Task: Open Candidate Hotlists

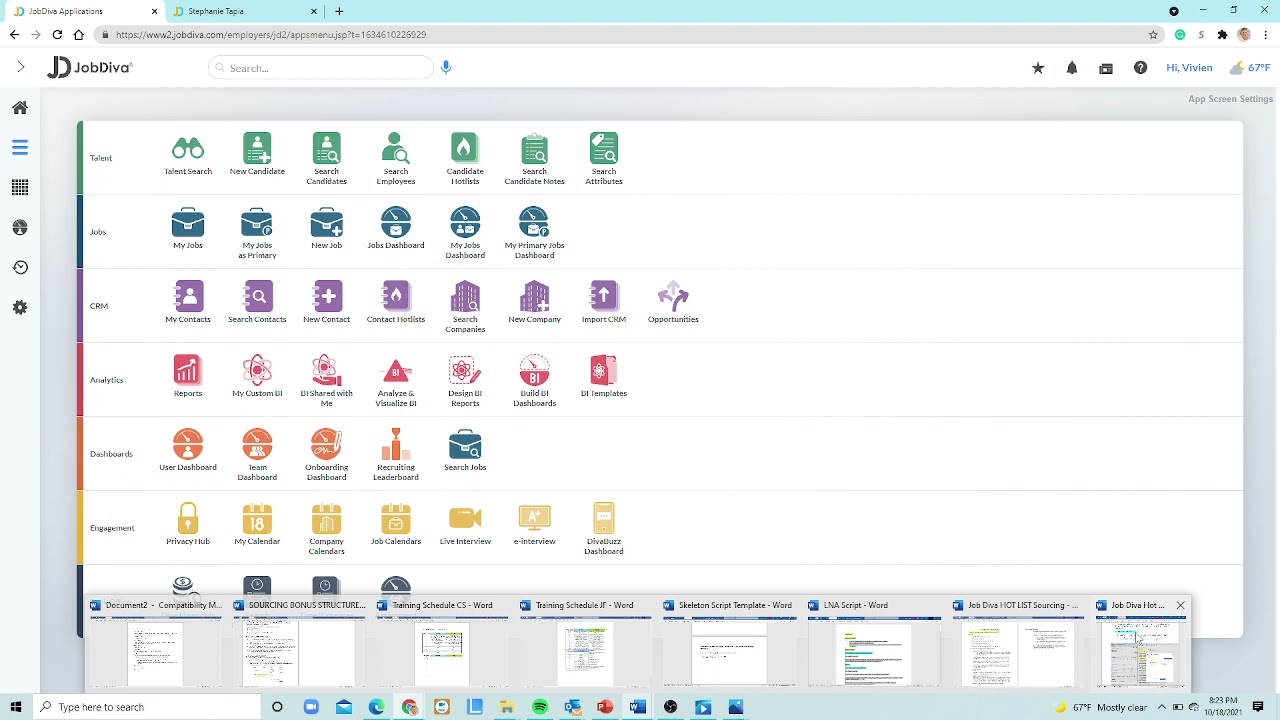Action: [x=465, y=150]
